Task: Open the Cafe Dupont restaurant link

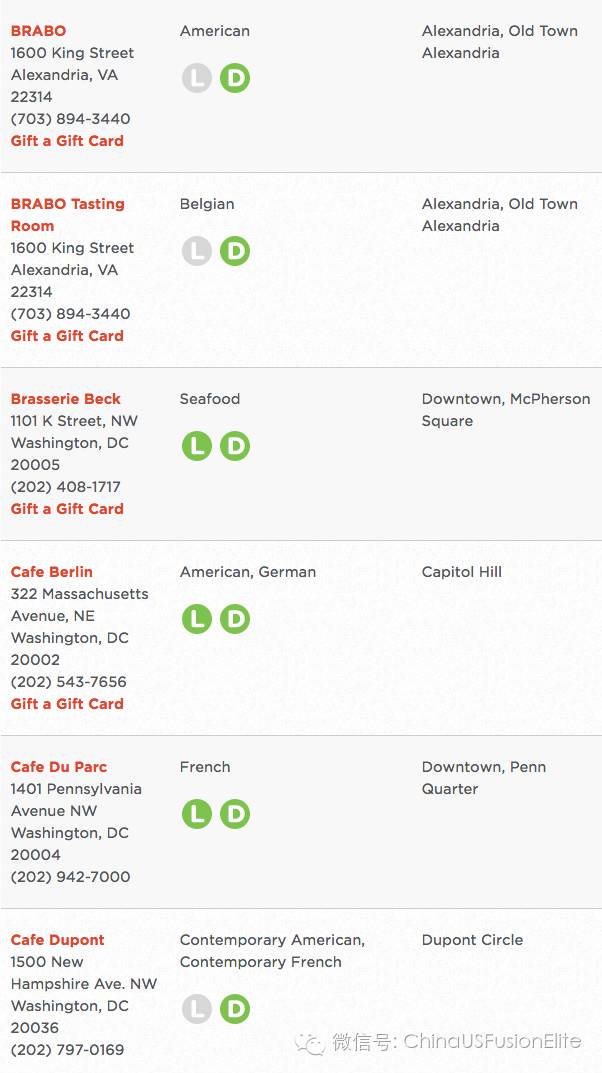Action: [57, 940]
